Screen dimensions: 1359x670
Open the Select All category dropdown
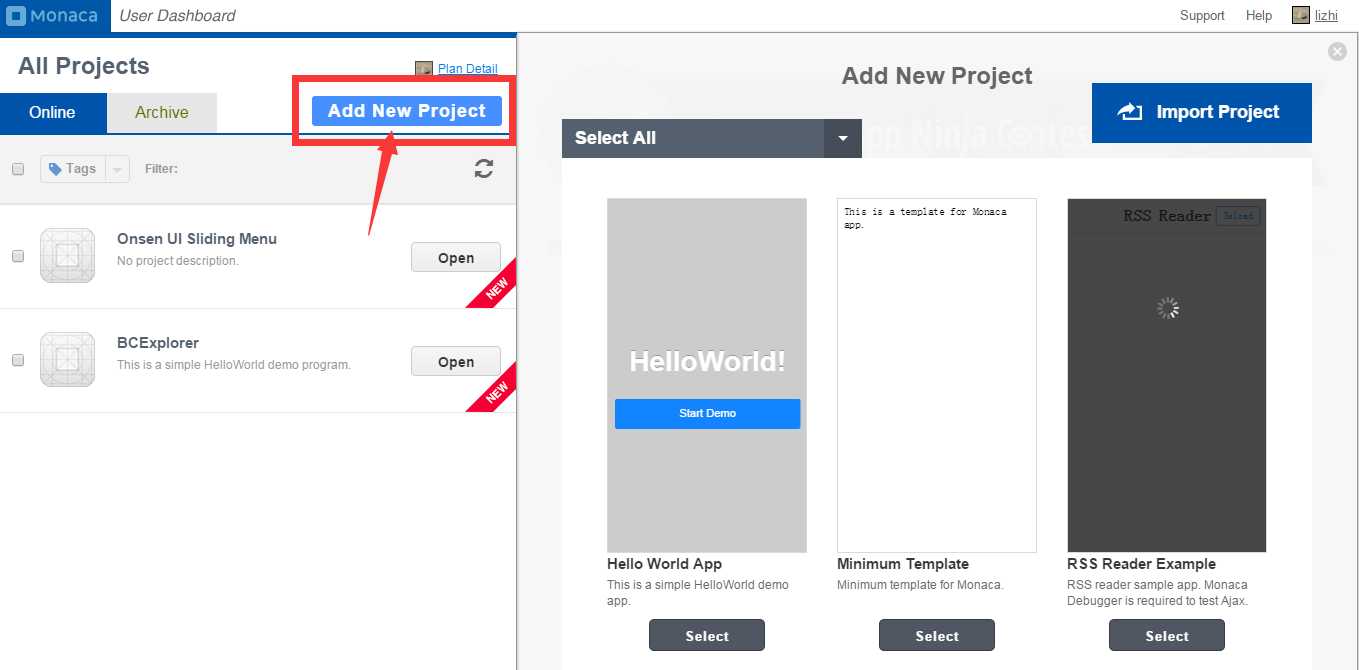tap(712, 138)
